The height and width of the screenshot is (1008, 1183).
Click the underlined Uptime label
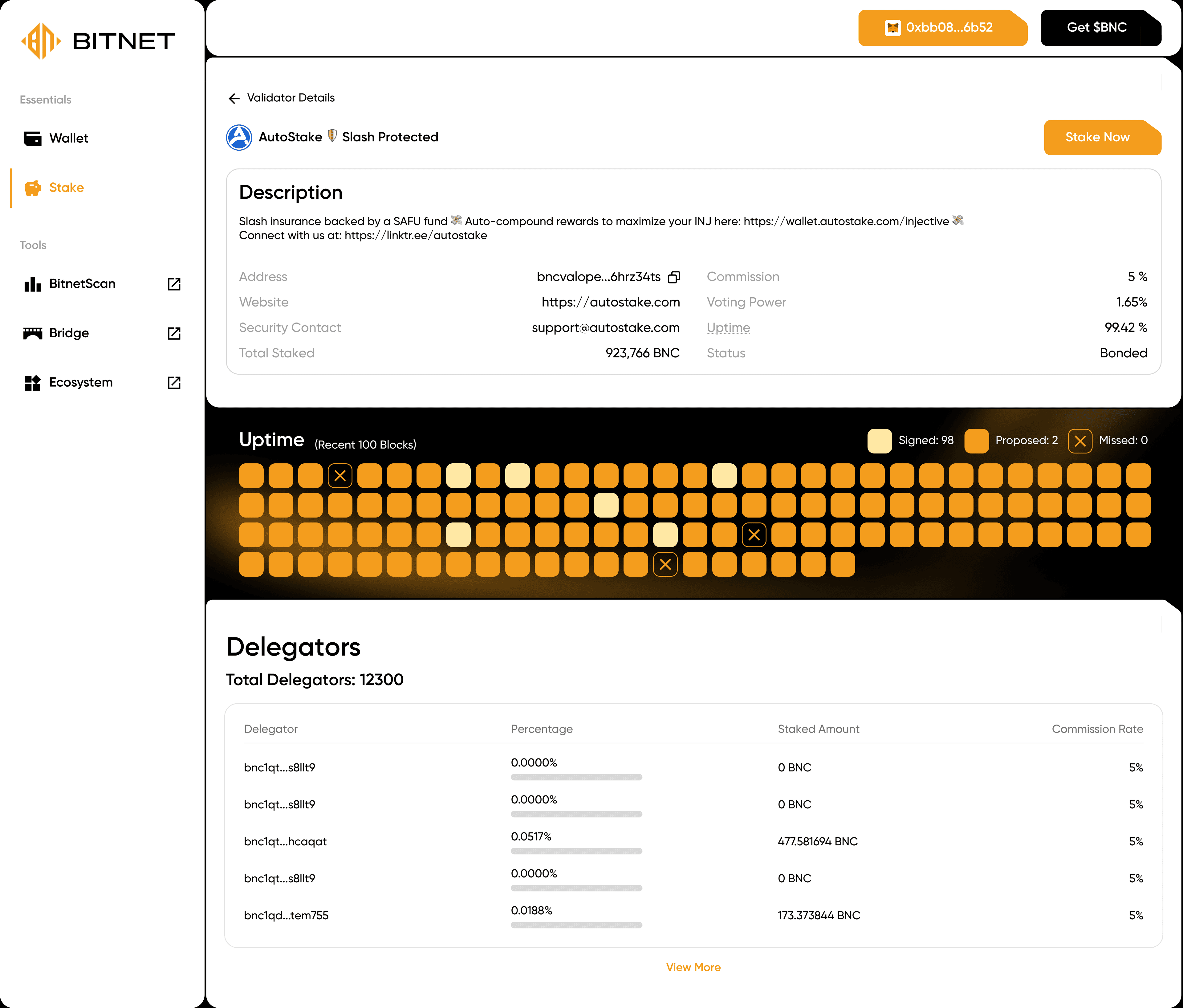coord(728,327)
